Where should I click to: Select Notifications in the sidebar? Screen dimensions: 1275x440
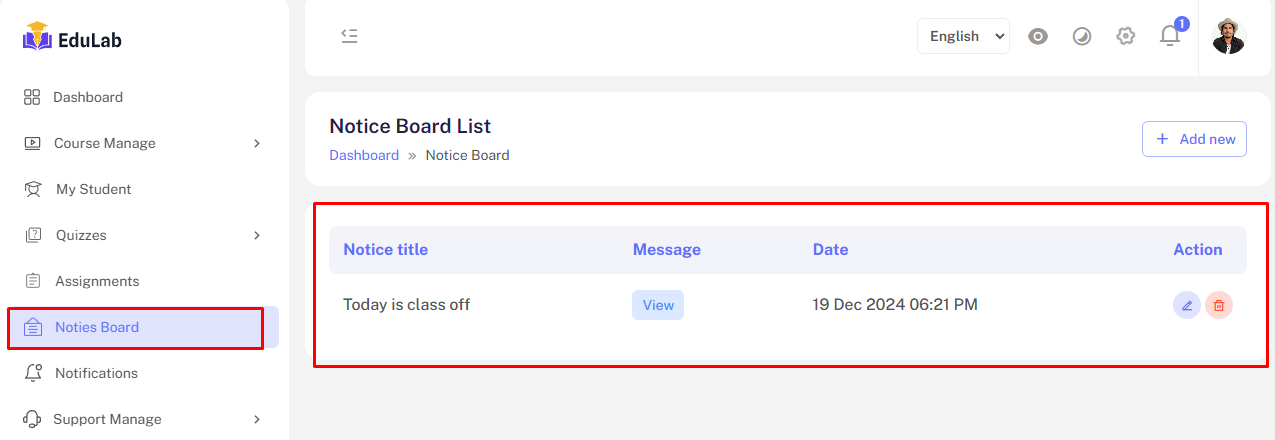point(96,373)
